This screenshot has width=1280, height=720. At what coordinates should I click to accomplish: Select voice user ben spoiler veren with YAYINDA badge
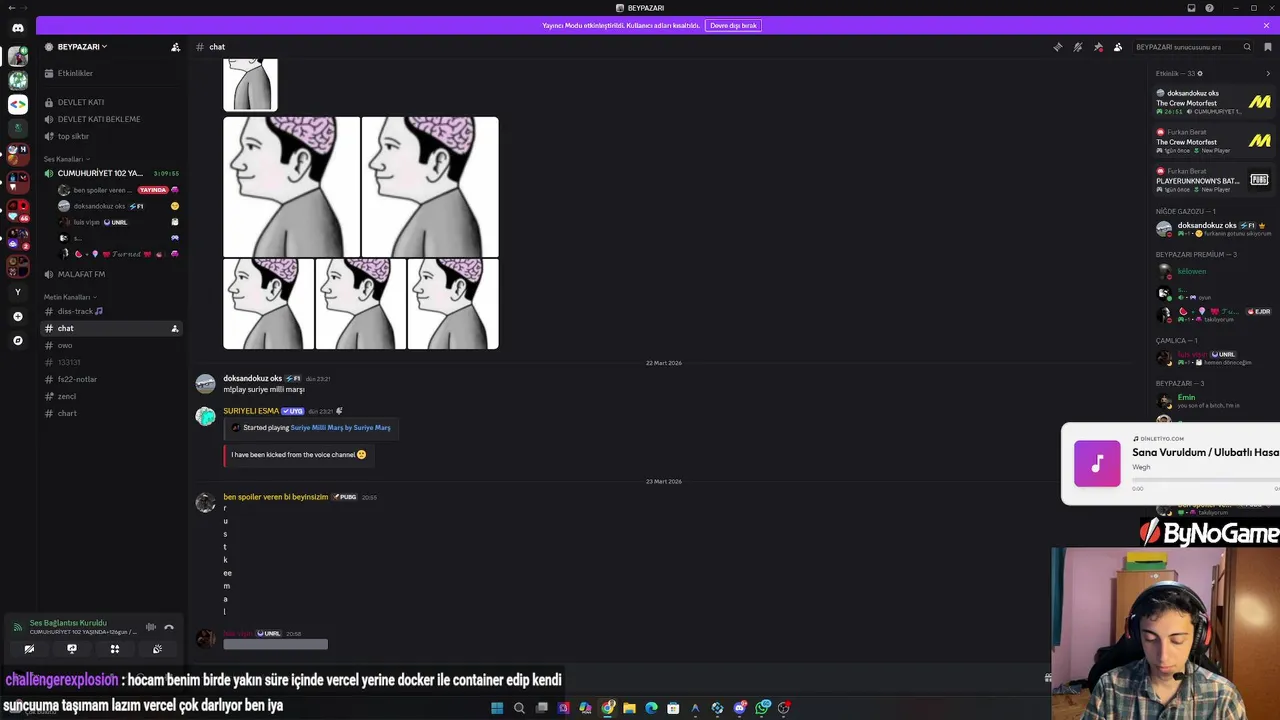(118, 190)
